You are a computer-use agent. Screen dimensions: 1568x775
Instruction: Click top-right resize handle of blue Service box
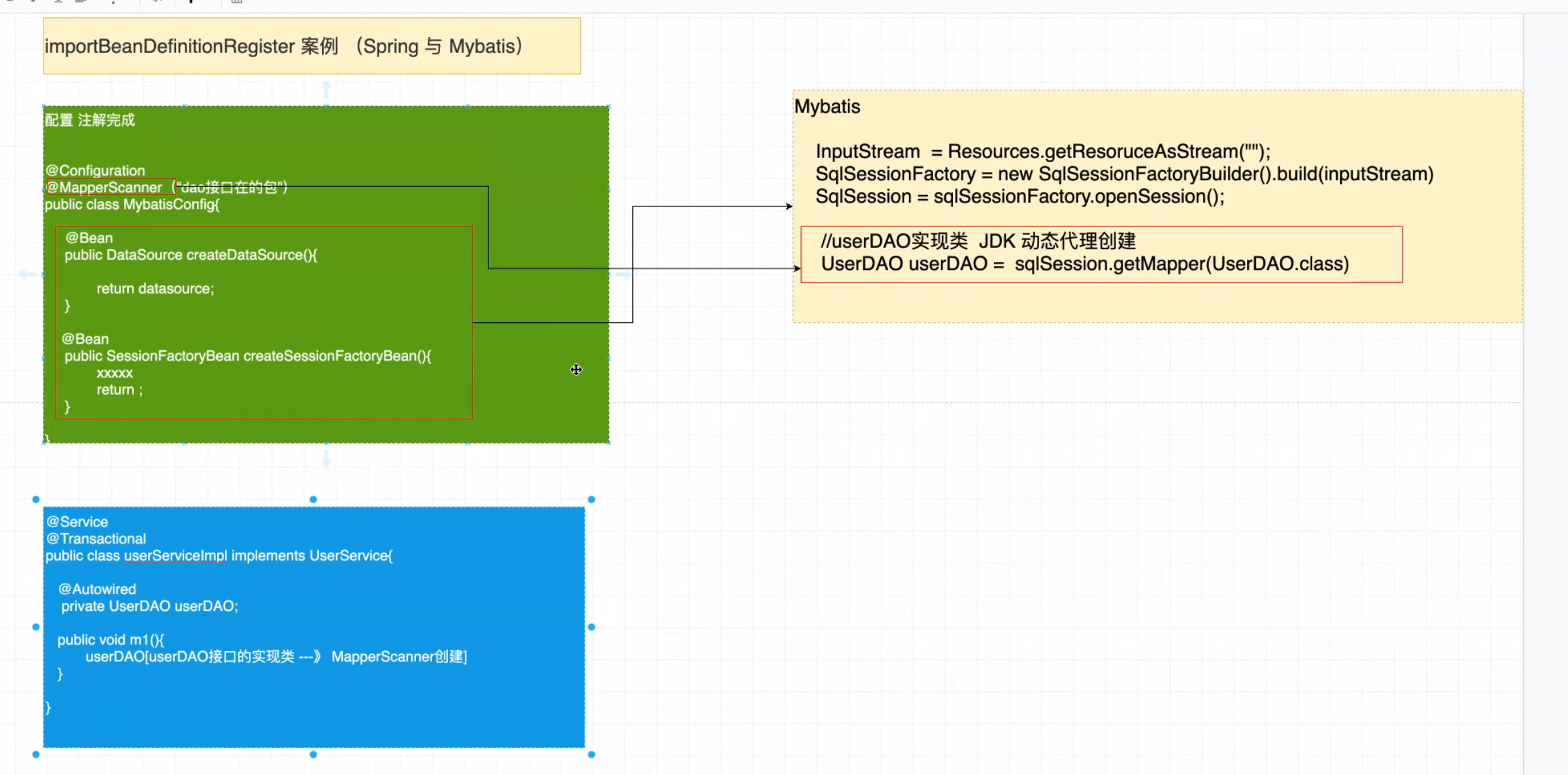coord(591,500)
